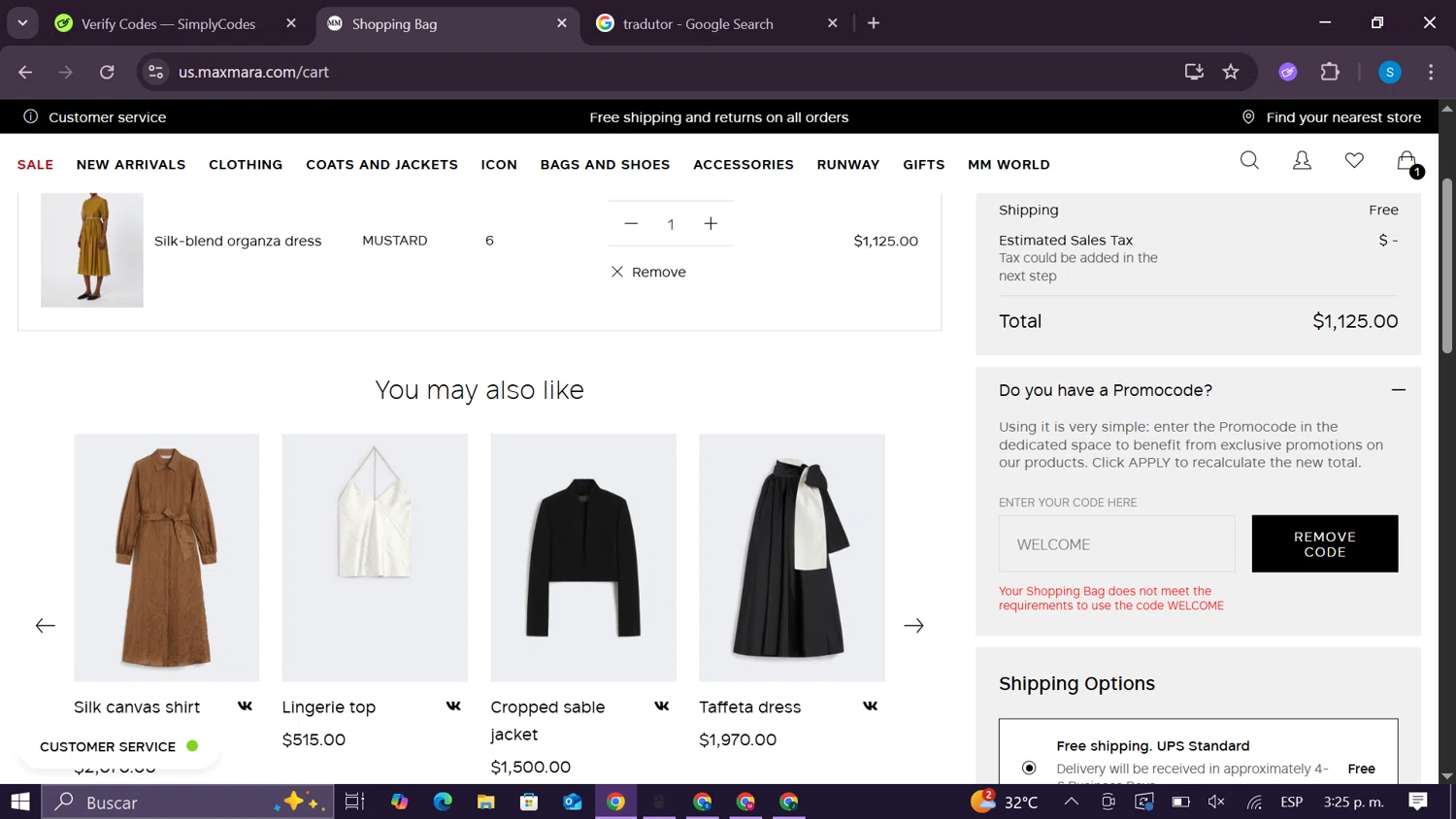Open the GIFTS menu
Image resolution: width=1456 pixels, height=819 pixels.
click(x=923, y=165)
